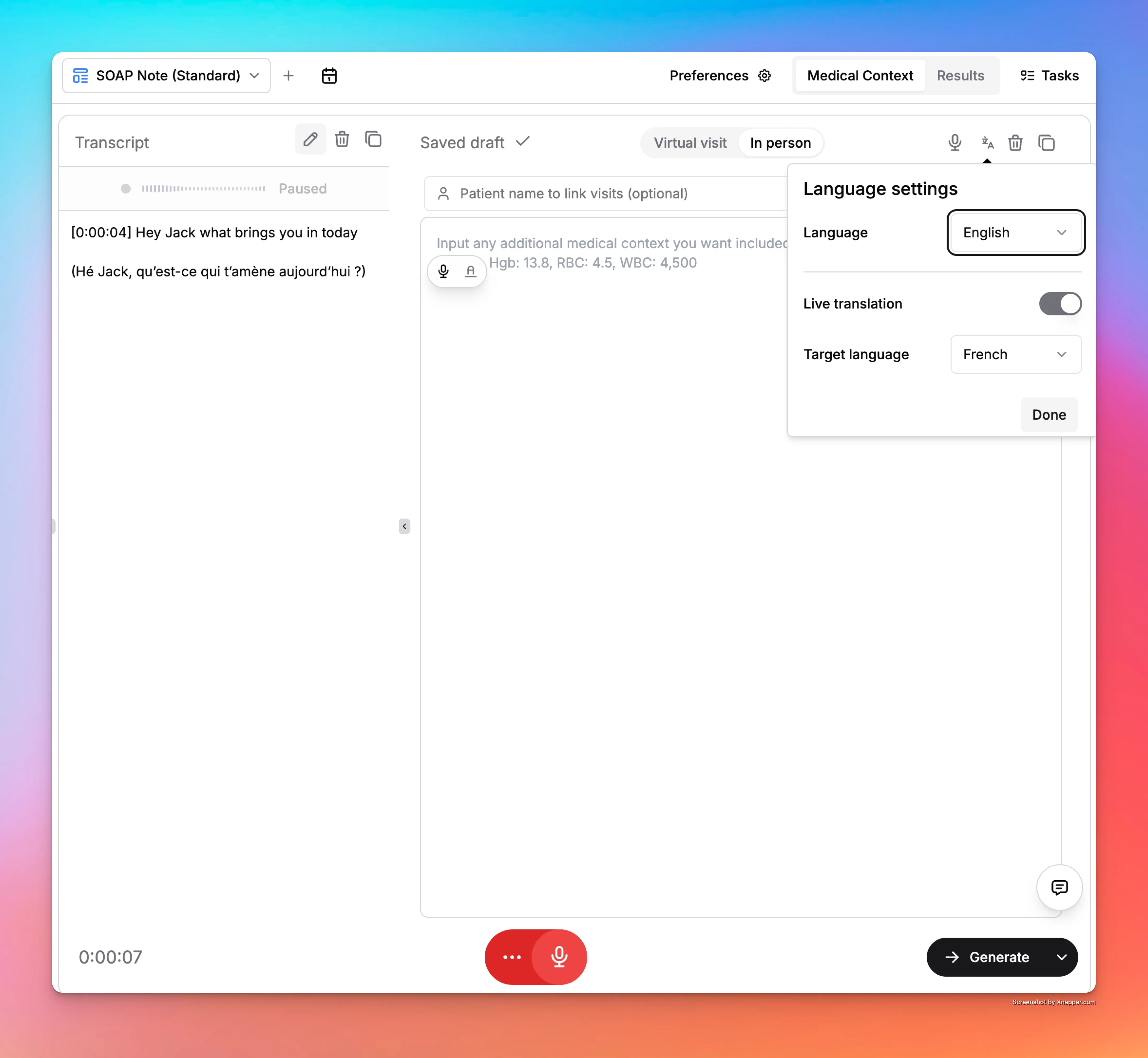
Task: Open the calendar icon in the top bar
Action: click(329, 76)
